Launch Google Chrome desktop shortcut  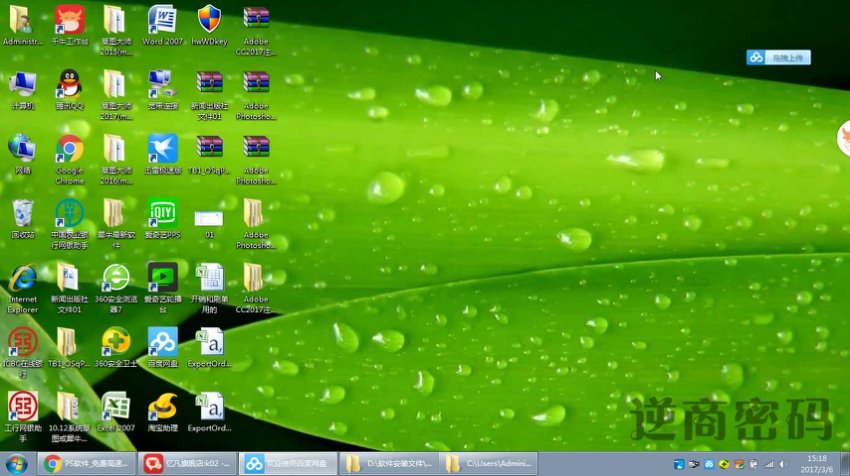(69, 159)
